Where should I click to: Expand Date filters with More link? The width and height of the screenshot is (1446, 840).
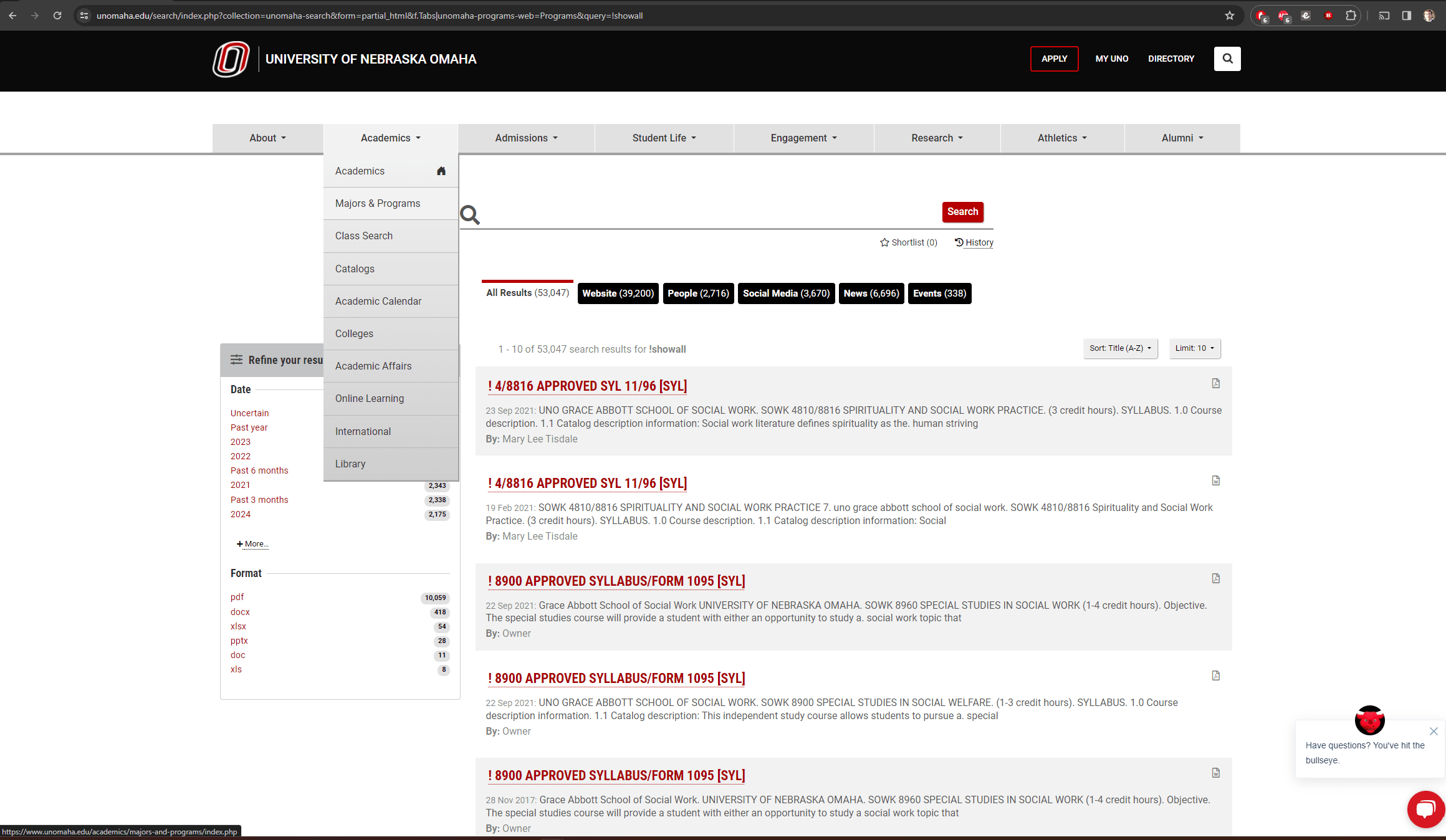tap(253, 544)
